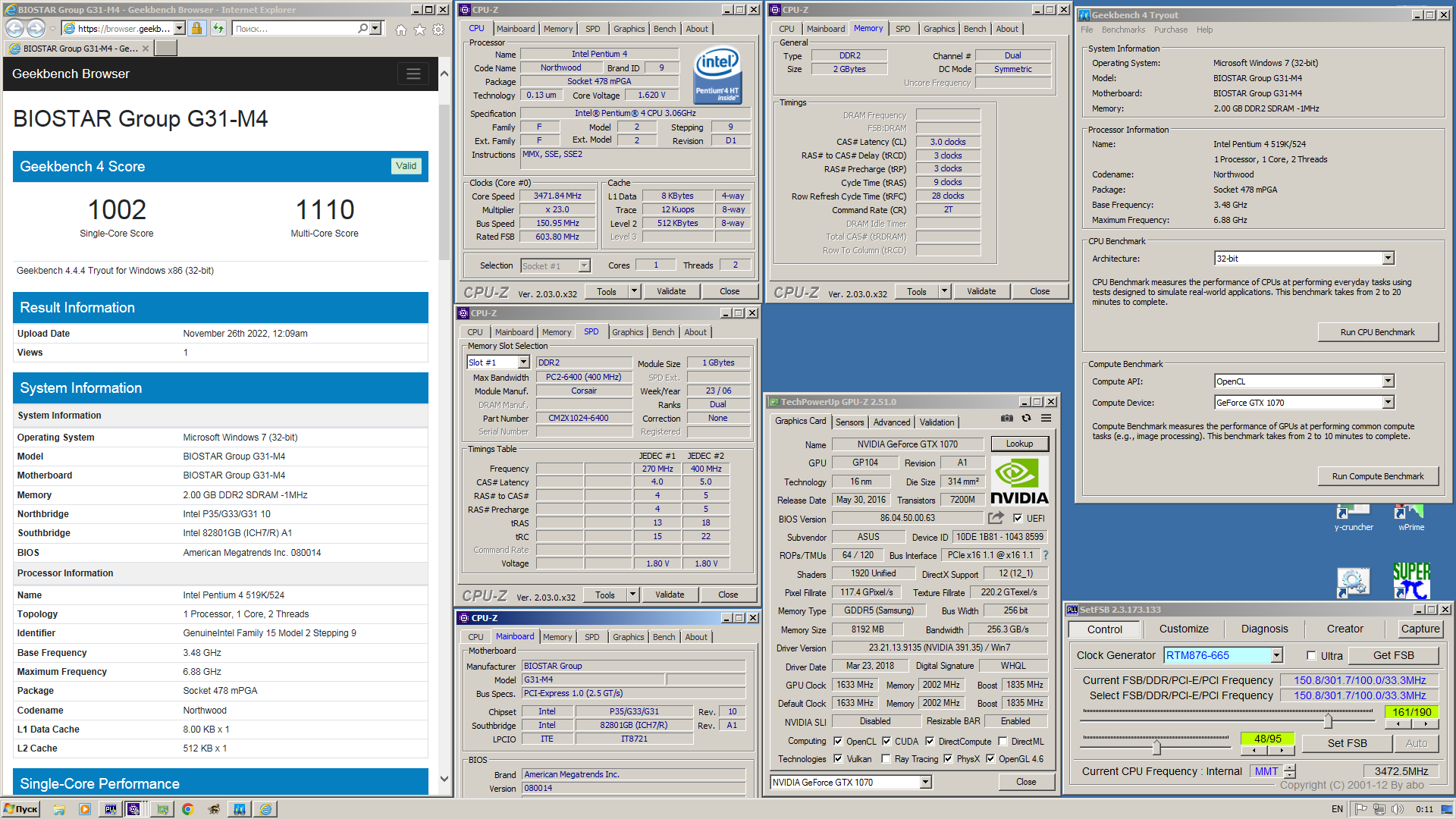The image size is (1456, 819).
Task: Open the Tools dropdown arrow in CPU-Z CPU window
Action: (x=635, y=291)
